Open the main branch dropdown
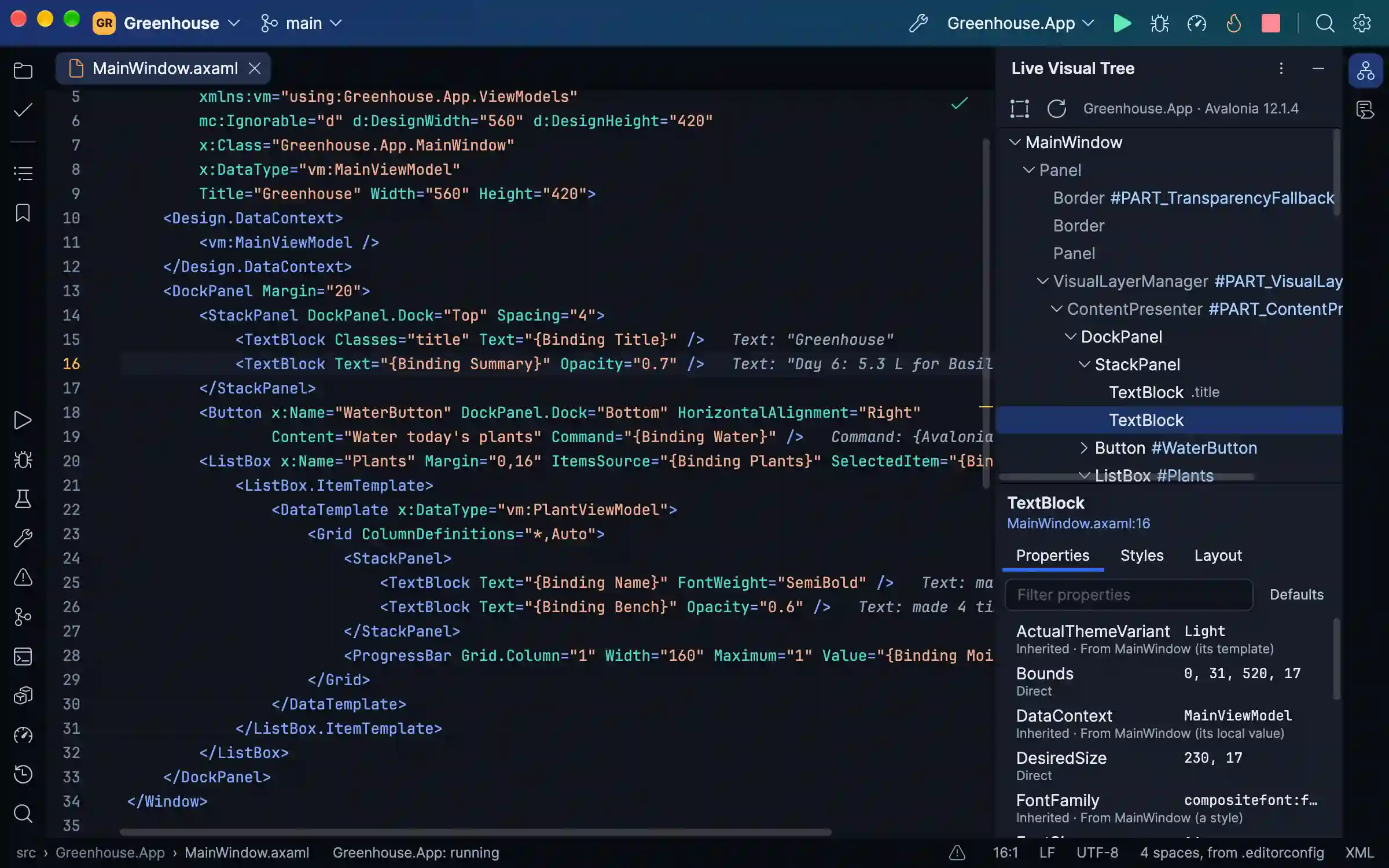1389x868 pixels. click(x=301, y=23)
